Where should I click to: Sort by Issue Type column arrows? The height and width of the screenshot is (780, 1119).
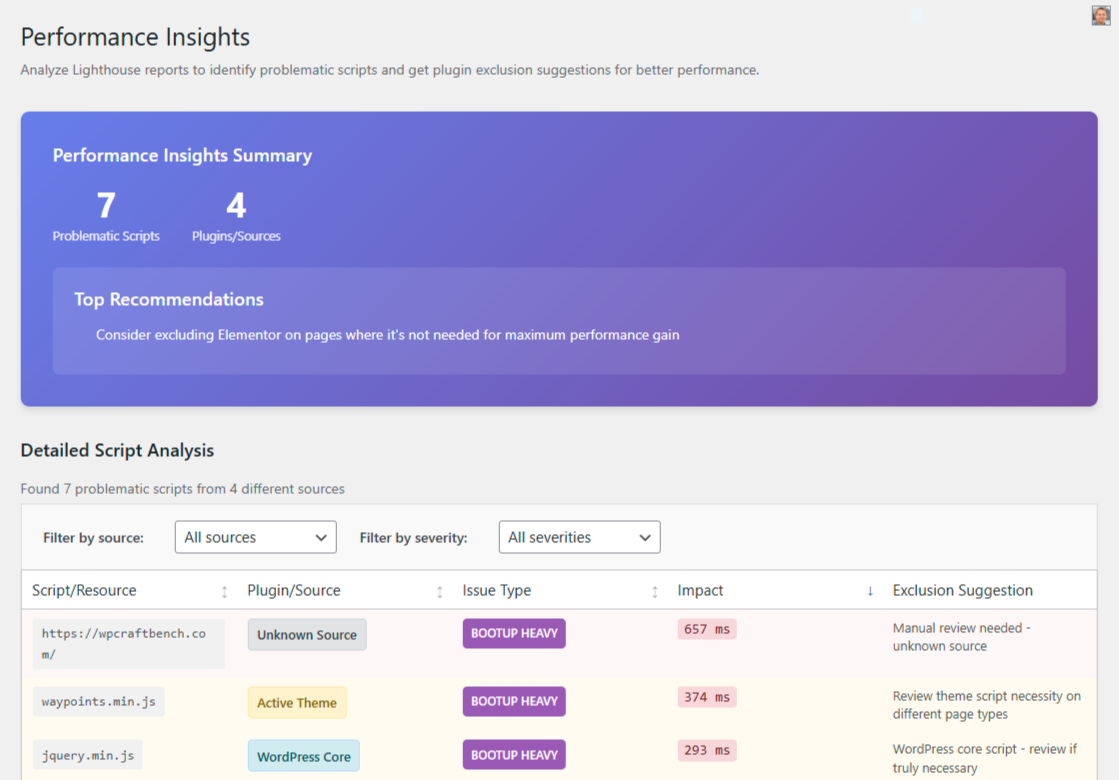(x=654, y=591)
